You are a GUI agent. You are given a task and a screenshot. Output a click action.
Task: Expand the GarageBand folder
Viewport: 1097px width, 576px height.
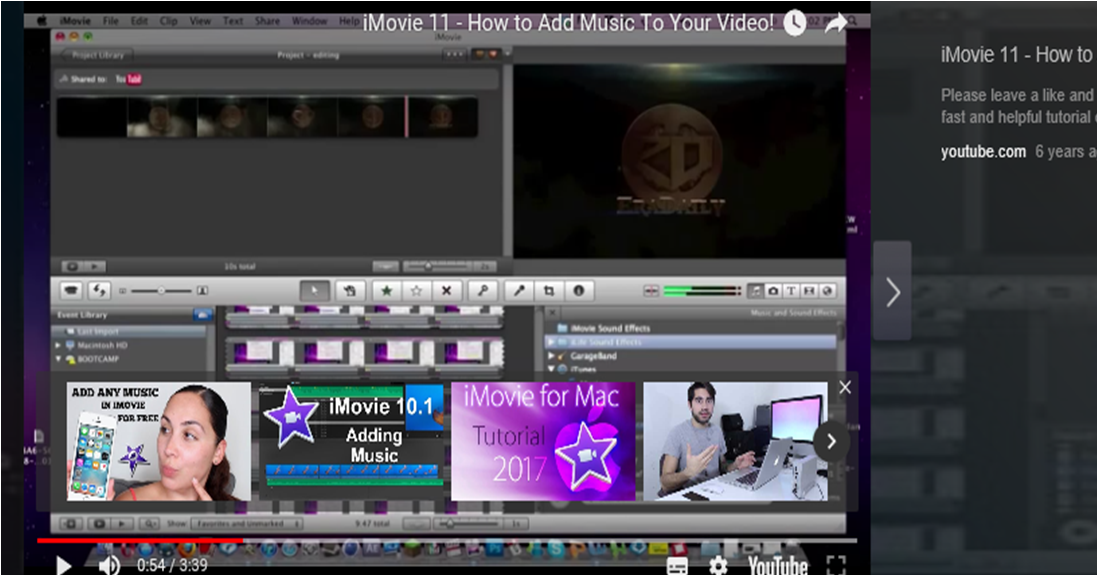coord(552,356)
